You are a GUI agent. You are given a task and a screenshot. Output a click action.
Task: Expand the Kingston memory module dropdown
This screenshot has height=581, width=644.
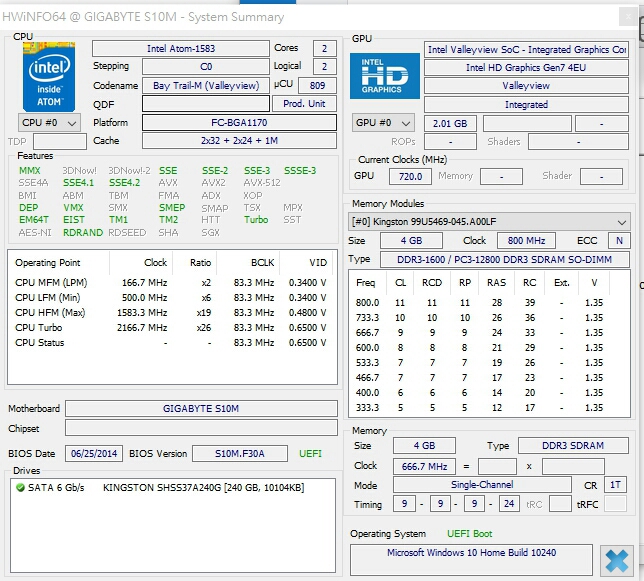(x=489, y=222)
